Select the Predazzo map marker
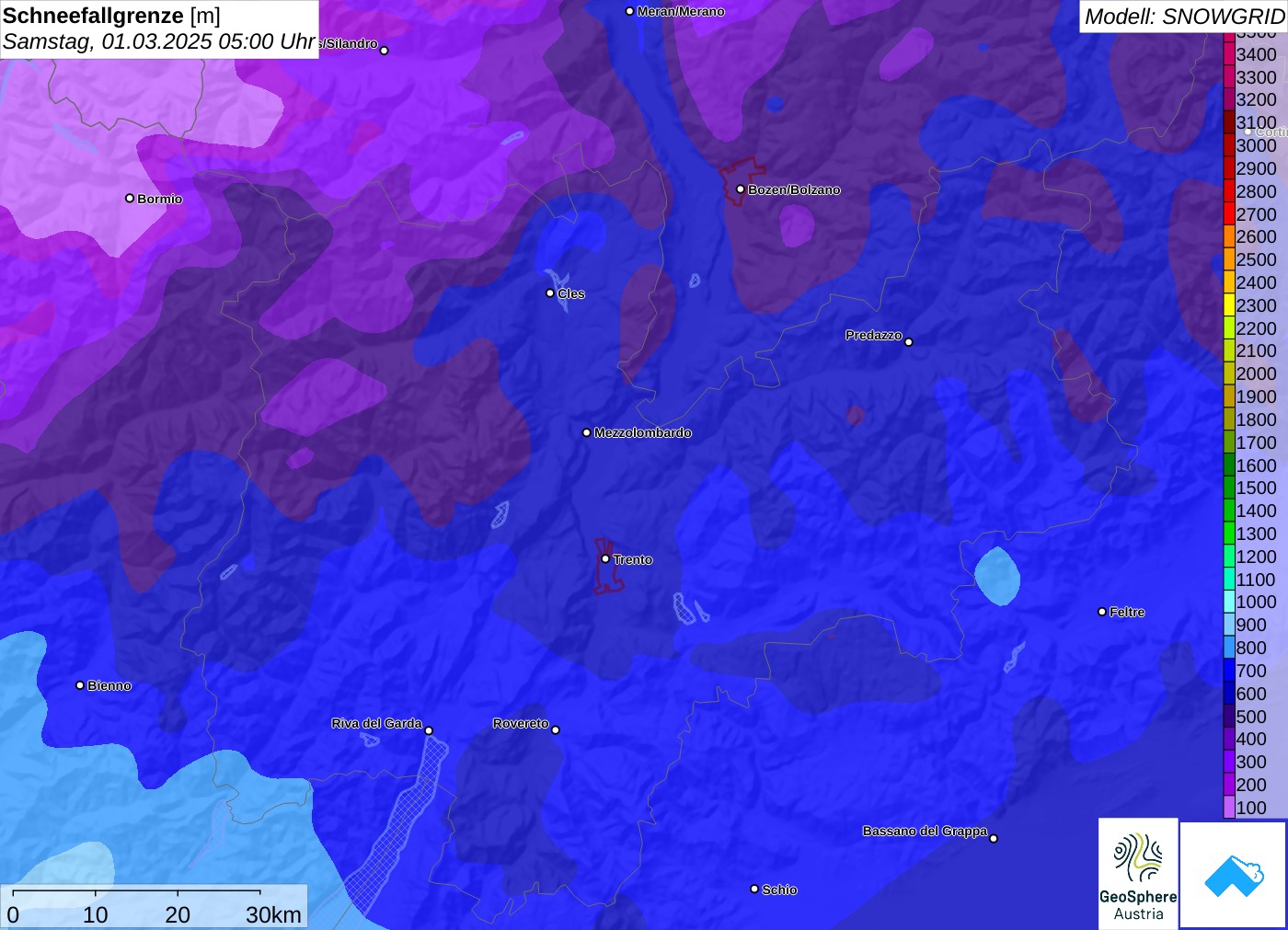The width and height of the screenshot is (1288, 930). [909, 342]
